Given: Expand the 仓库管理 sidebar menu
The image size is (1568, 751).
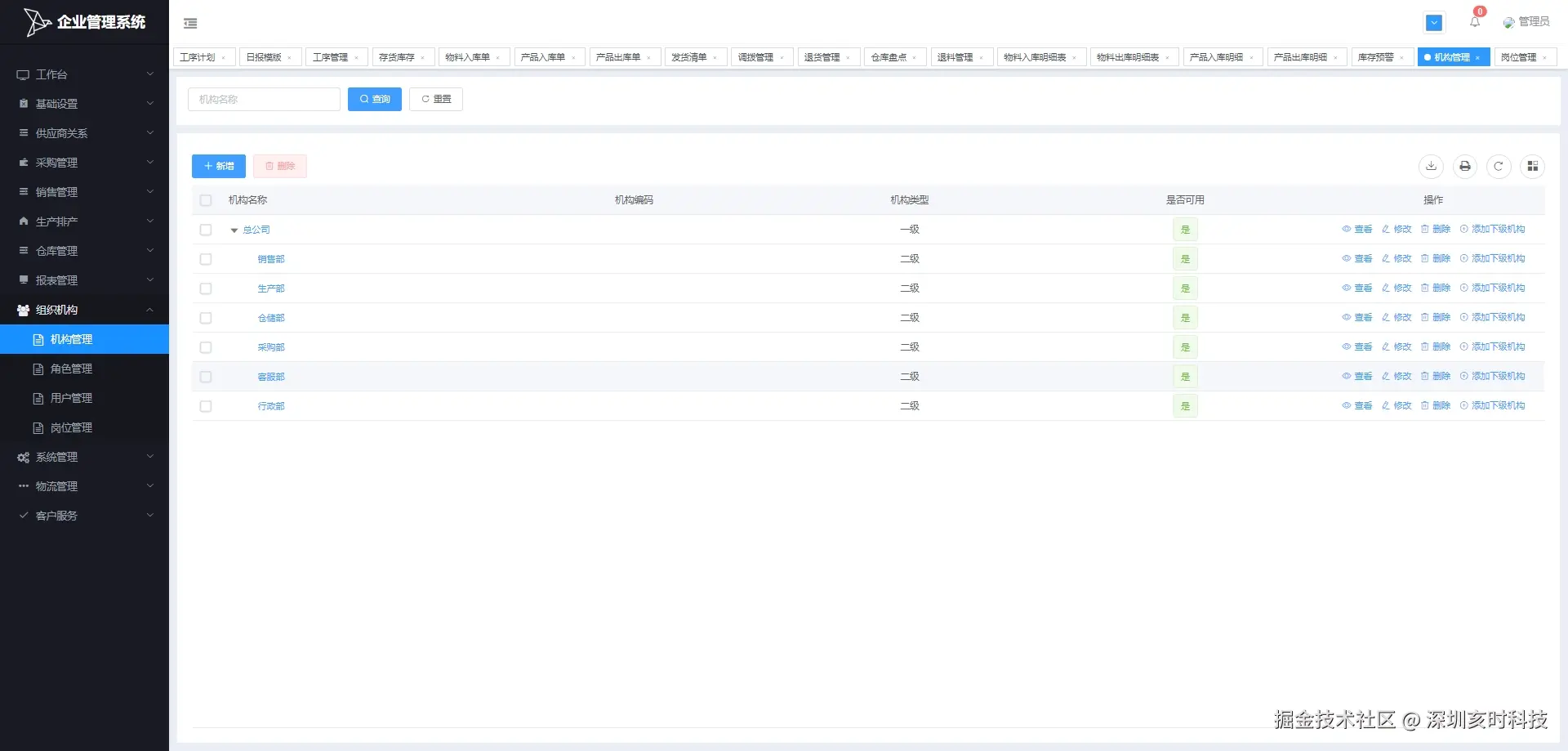Looking at the screenshot, I should pos(84,251).
